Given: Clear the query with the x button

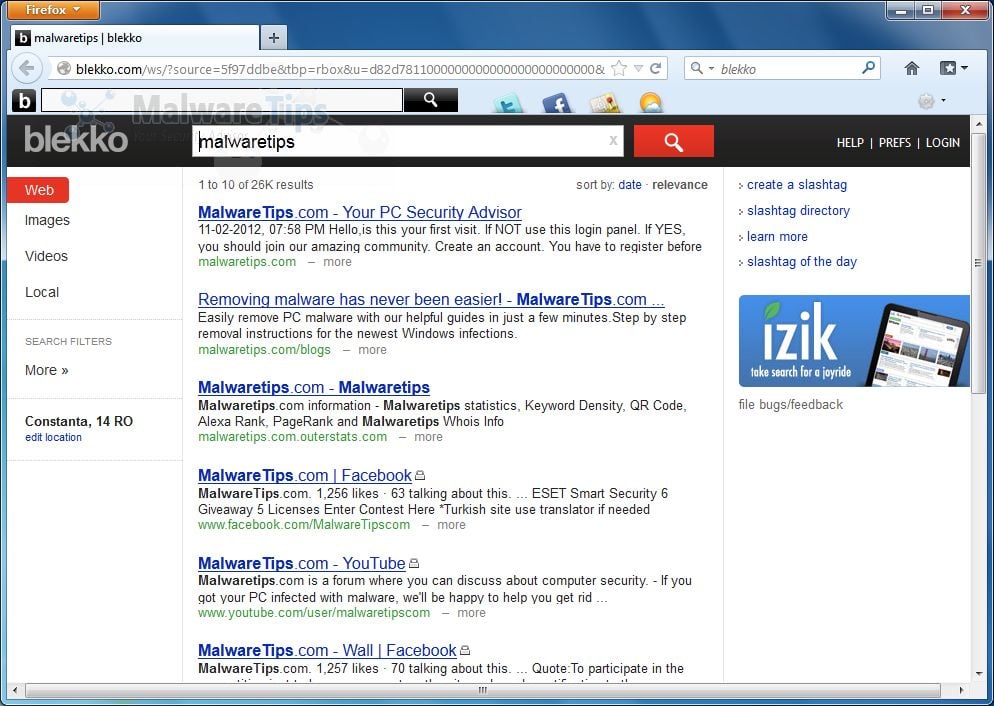Looking at the screenshot, I should click(x=613, y=141).
